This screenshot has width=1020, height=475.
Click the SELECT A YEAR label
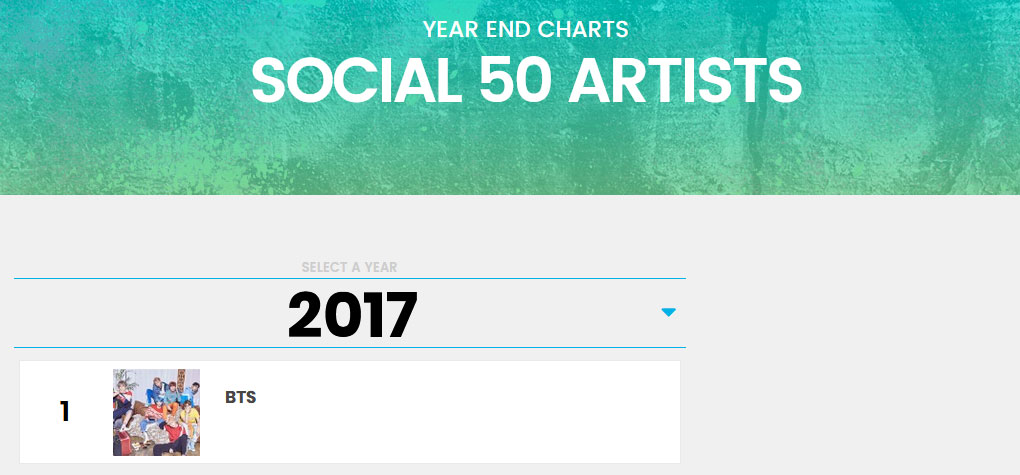coord(349,267)
